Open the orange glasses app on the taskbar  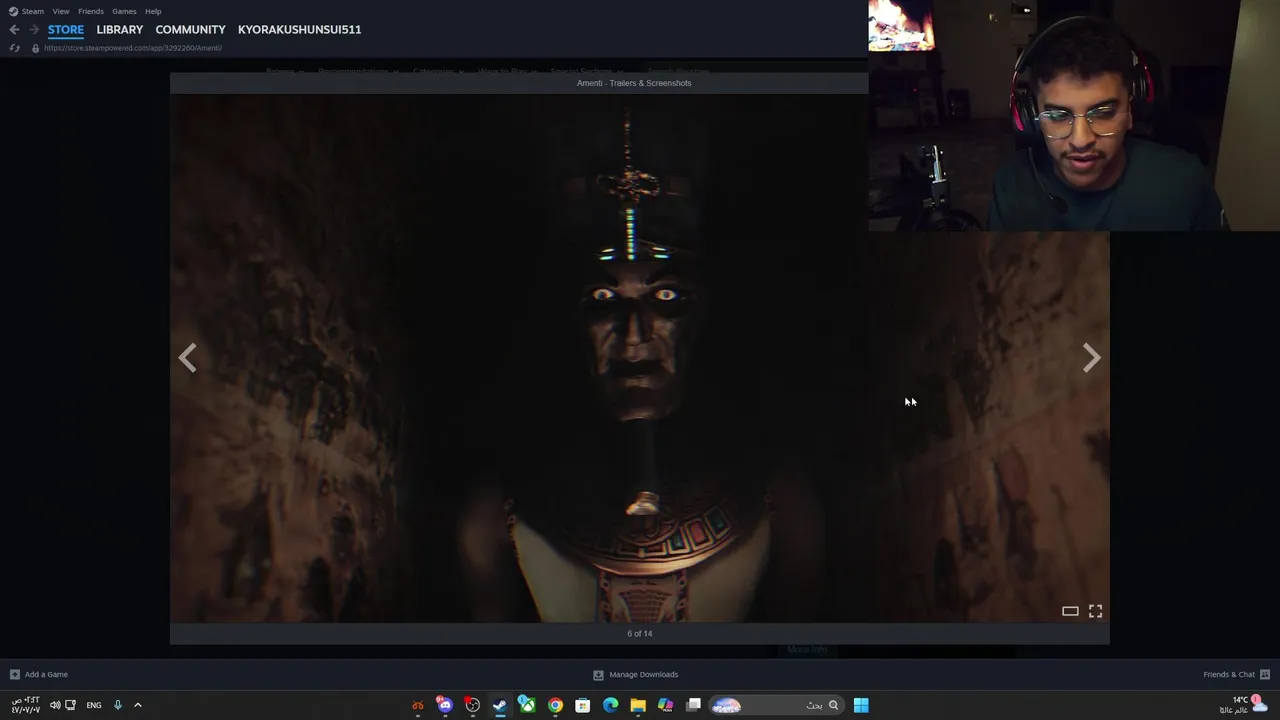(418, 705)
